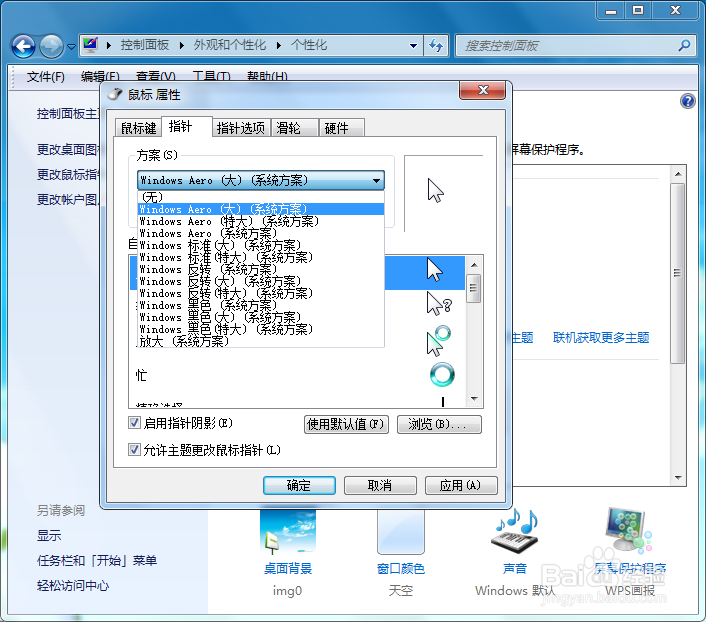The image size is (706, 622).
Task: Click 桌面背景 thumbnail icon
Action: pyautogui.click(x=288, y=531)
